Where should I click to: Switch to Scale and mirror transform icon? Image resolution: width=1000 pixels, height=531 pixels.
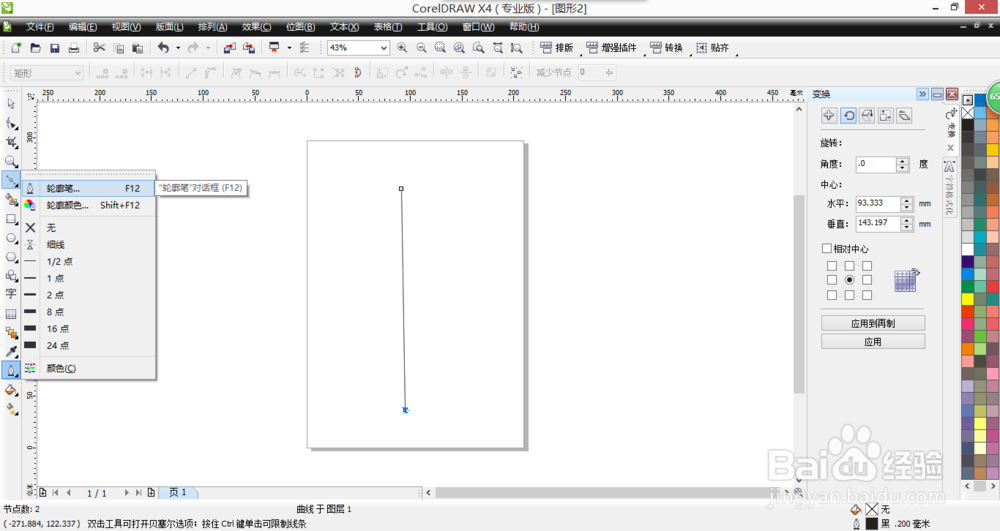867,115
